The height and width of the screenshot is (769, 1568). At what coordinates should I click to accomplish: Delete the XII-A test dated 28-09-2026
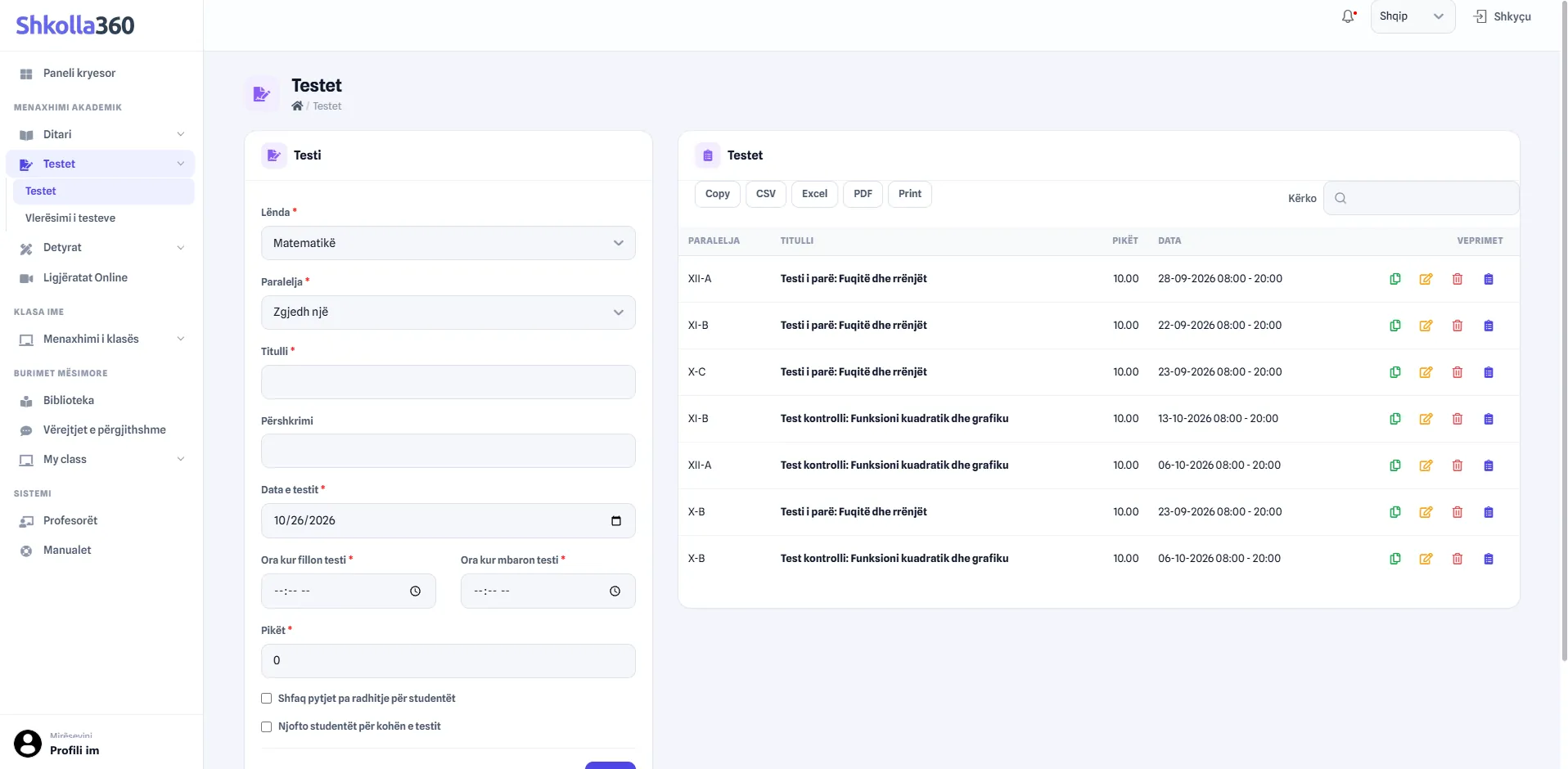point(1458,279)
